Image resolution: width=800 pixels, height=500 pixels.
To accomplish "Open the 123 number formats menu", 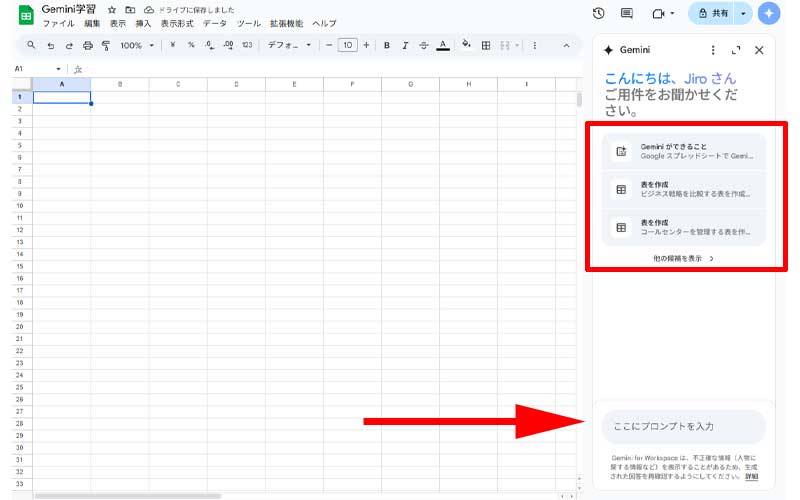I will tap(247, 45).
